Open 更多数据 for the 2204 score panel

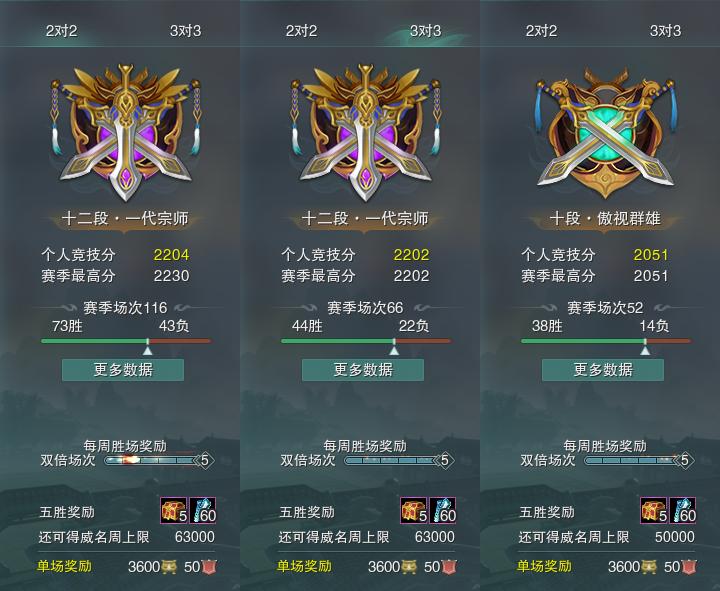123,370
